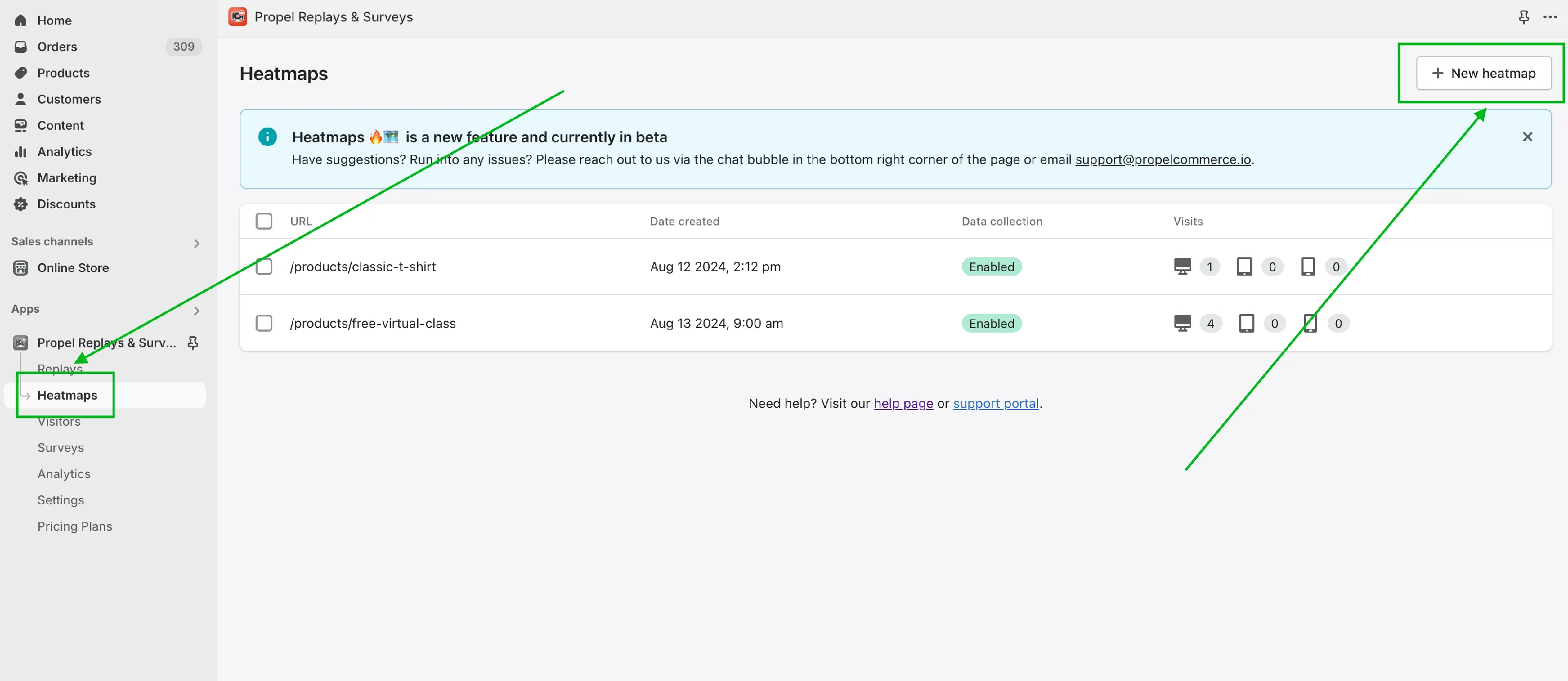Open Propel Settings submenu item
The width and height of the screenshot is (1568, 681).
(60, 500)
